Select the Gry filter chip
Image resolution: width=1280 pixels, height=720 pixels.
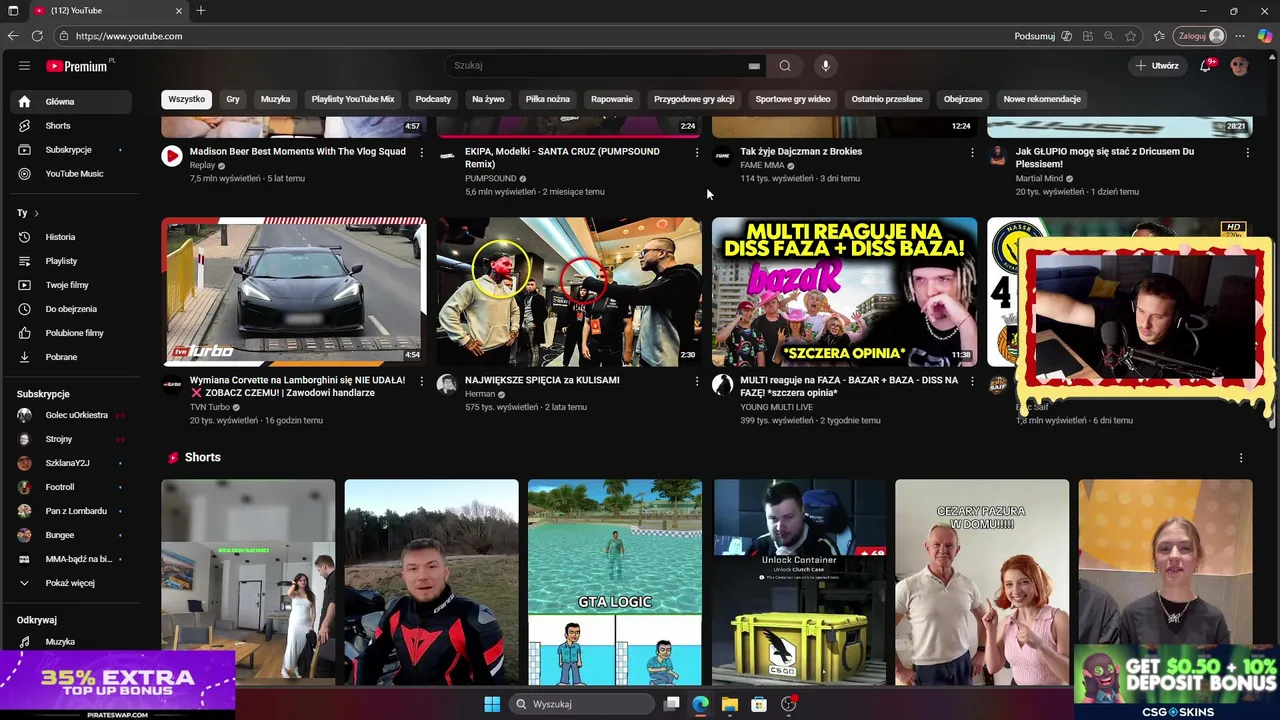(x=233, y=99)
